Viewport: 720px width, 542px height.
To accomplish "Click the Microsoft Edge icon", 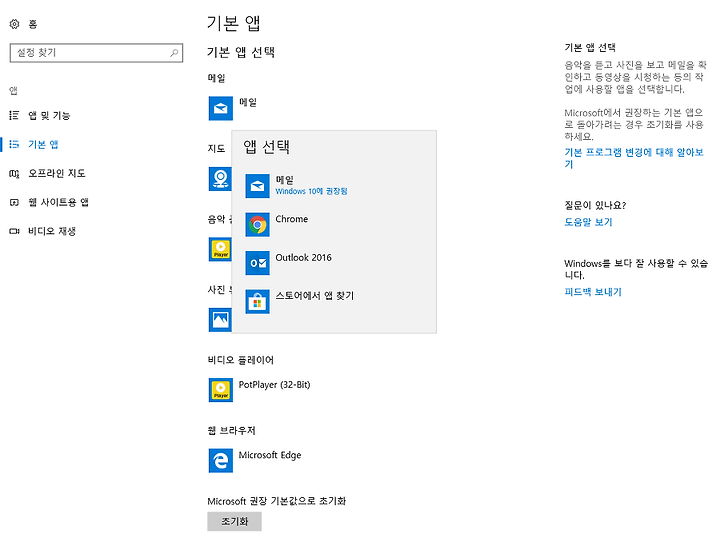I will (221, 460).
